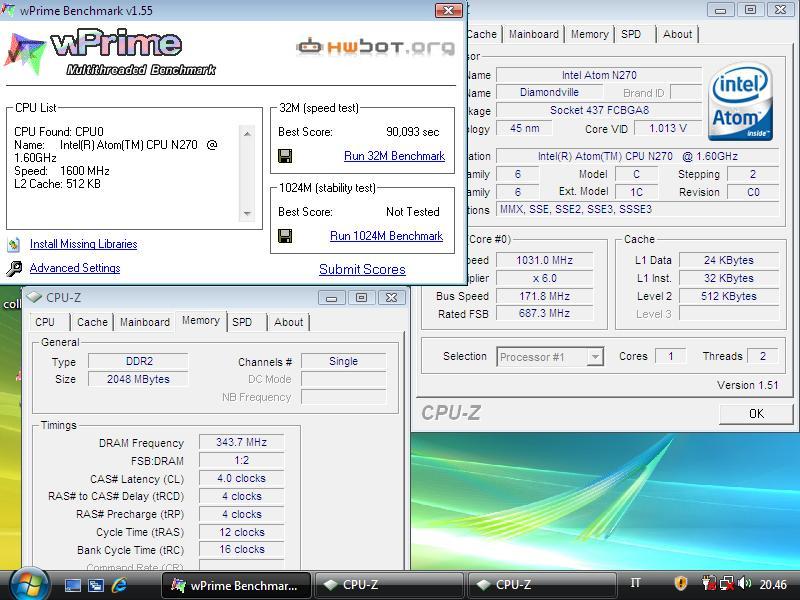This screenshot has height=600, width=800.
Task: Click the second CPU-Z taskbar button
Action: (542, 585)
